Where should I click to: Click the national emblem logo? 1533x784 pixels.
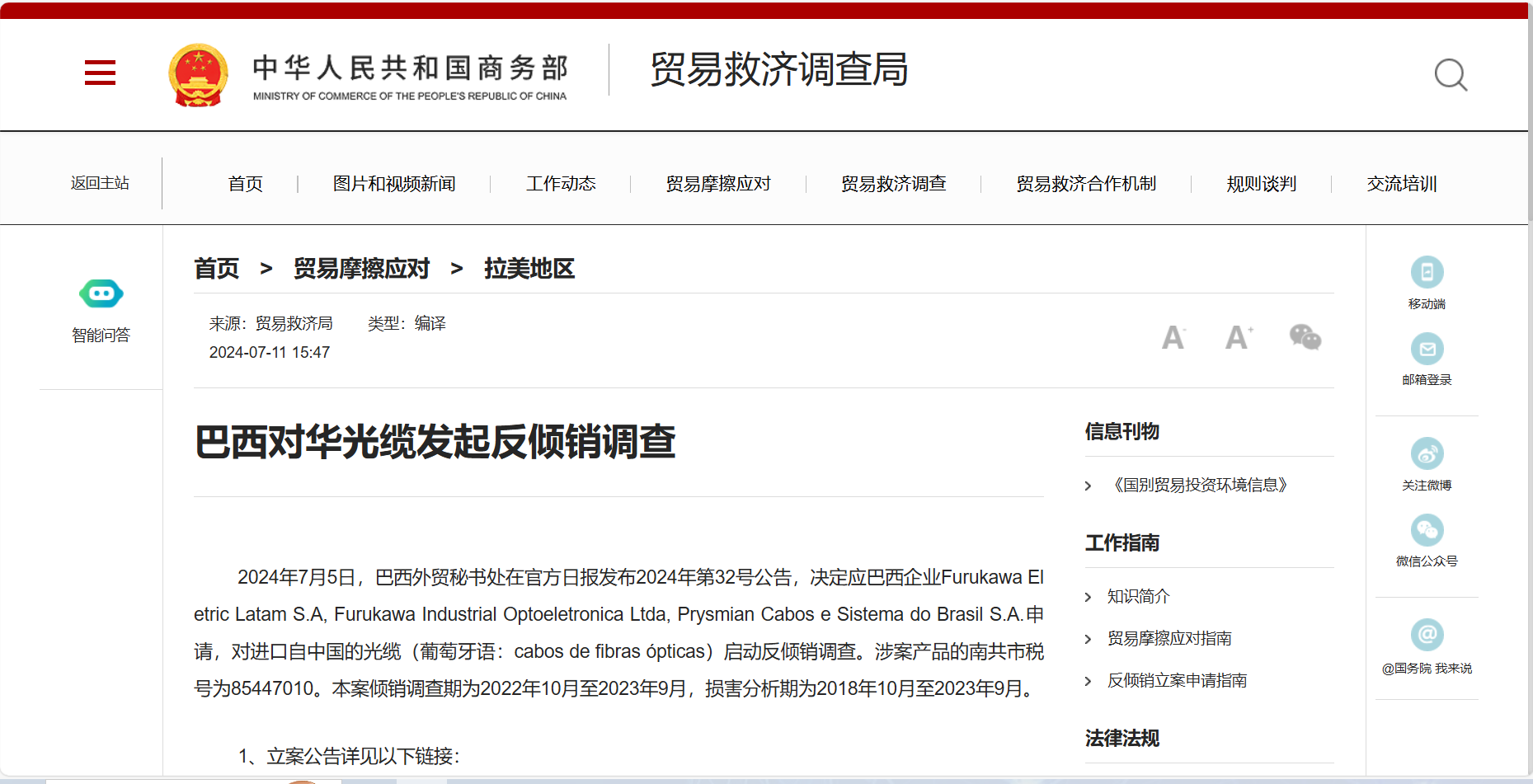click(198, 75)
